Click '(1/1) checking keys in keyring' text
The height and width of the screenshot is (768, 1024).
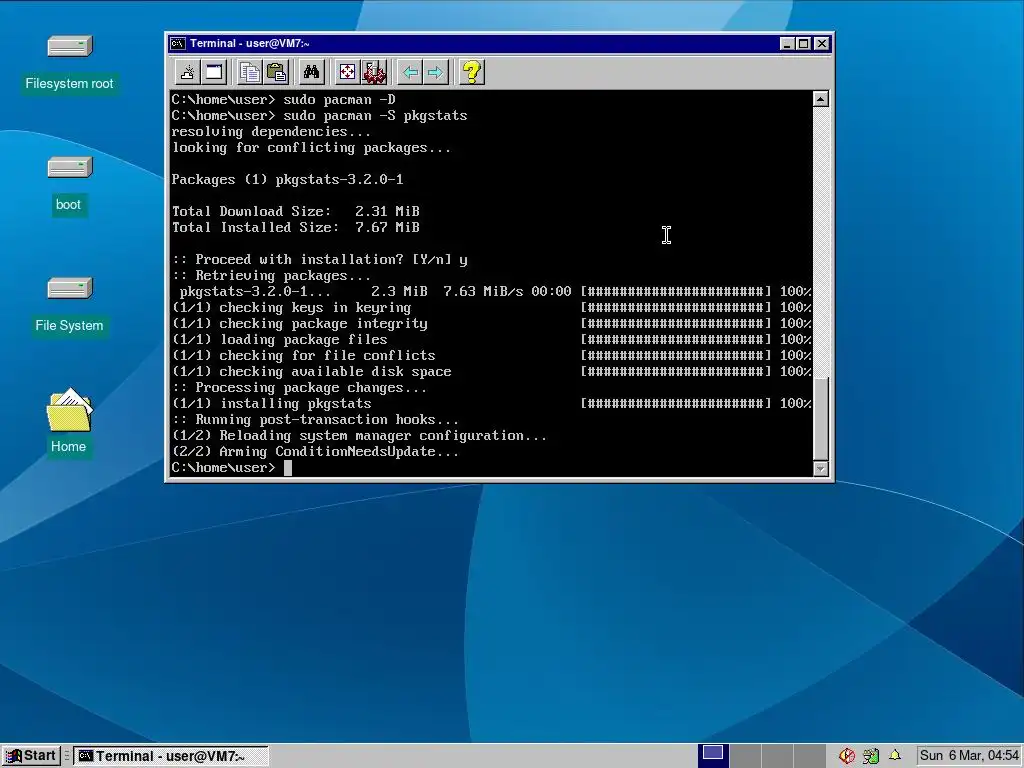tap(291, 308)
